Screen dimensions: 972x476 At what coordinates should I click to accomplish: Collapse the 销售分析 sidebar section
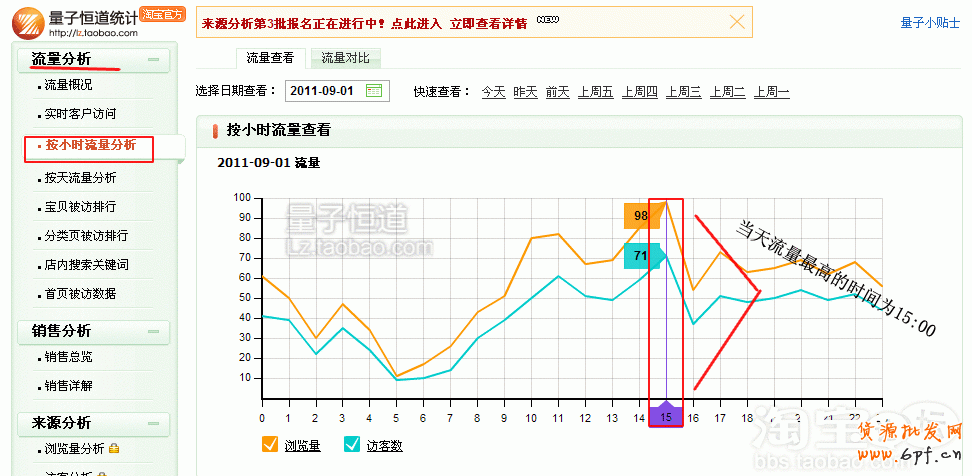click(x=153, y=332)
